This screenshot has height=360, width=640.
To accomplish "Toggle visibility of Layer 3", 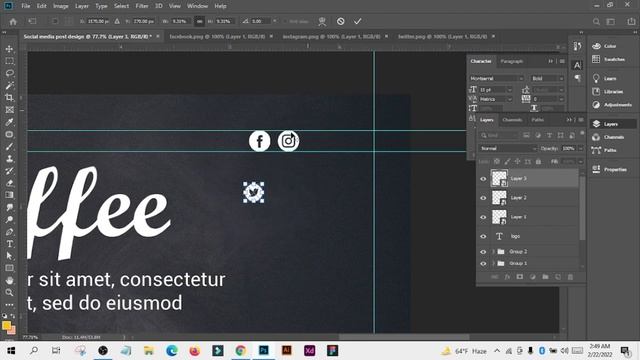I will click(x=483, y=179).
